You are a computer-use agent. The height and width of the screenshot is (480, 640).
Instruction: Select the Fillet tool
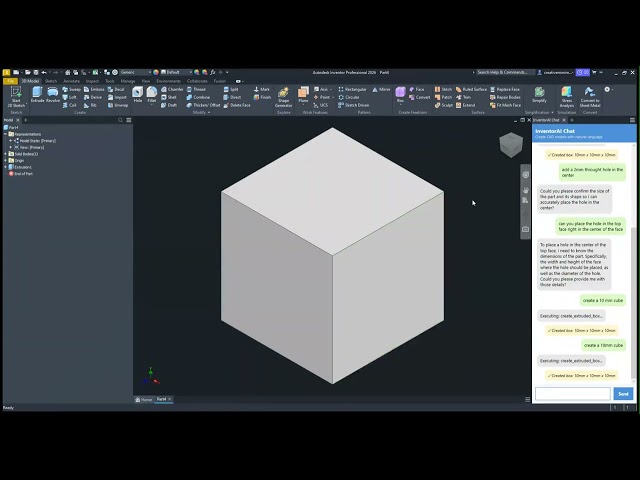pos(151,95)
